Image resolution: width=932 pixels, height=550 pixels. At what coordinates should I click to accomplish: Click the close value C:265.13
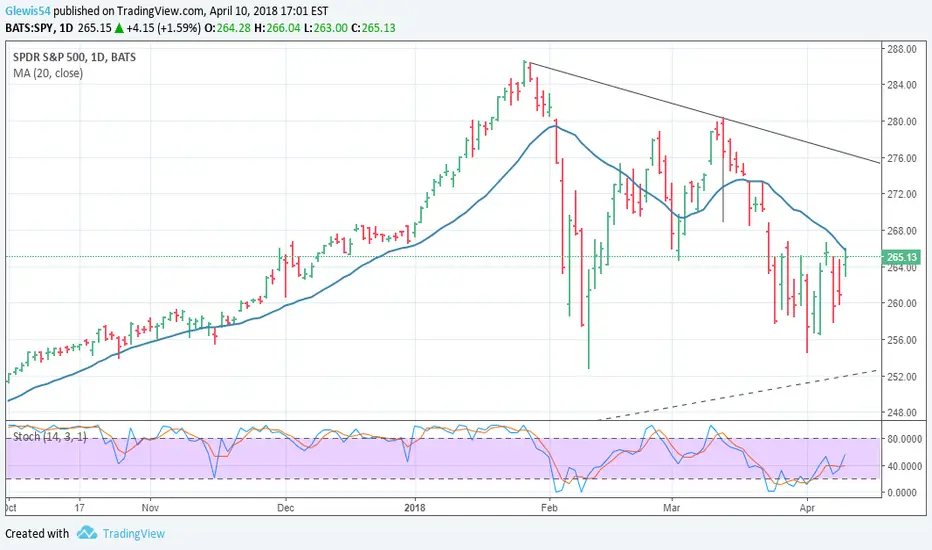click(373, 28)
